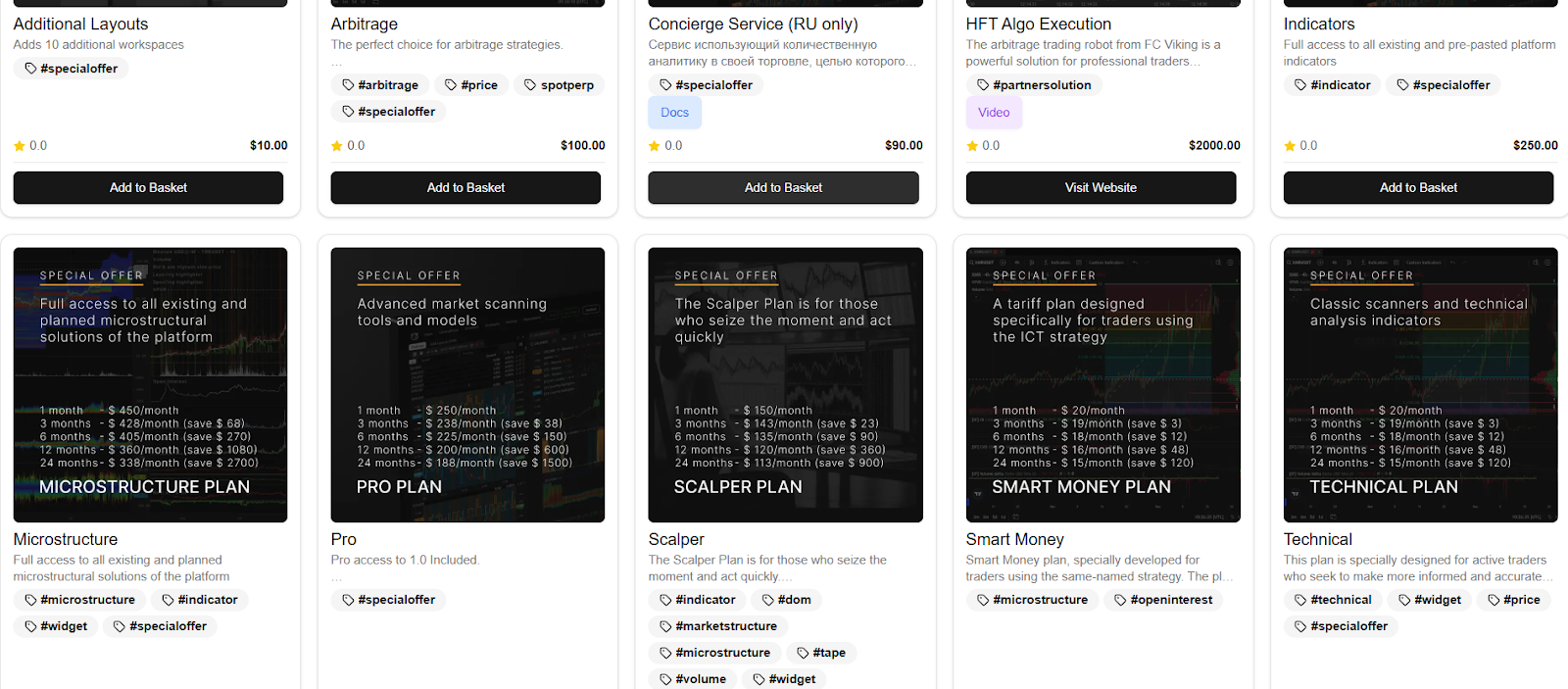
Task: Select #marketstructure tag on Scalper card
Action: [718, 626]
